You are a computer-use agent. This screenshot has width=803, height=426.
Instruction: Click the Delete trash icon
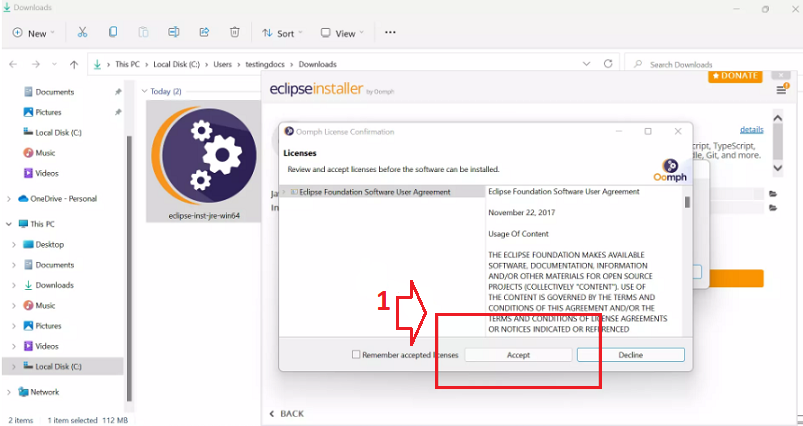(234, 33)
